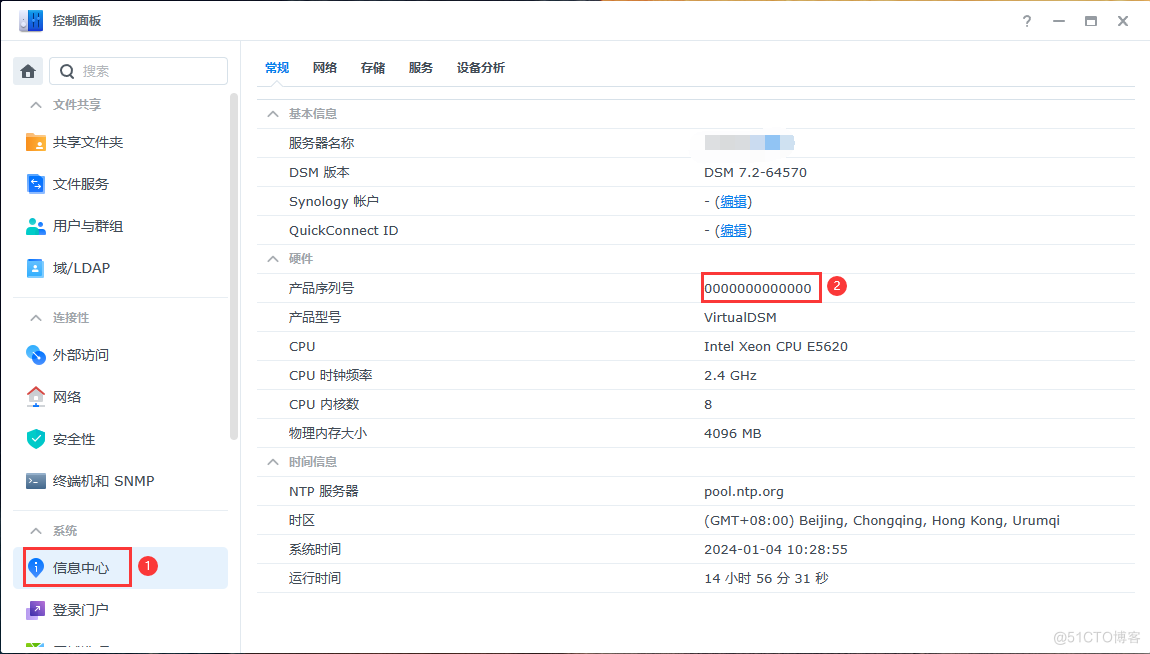Collapse the 基本信息 section
Image resolution: width=1150 pixels, height=654 pixels.
273,114
